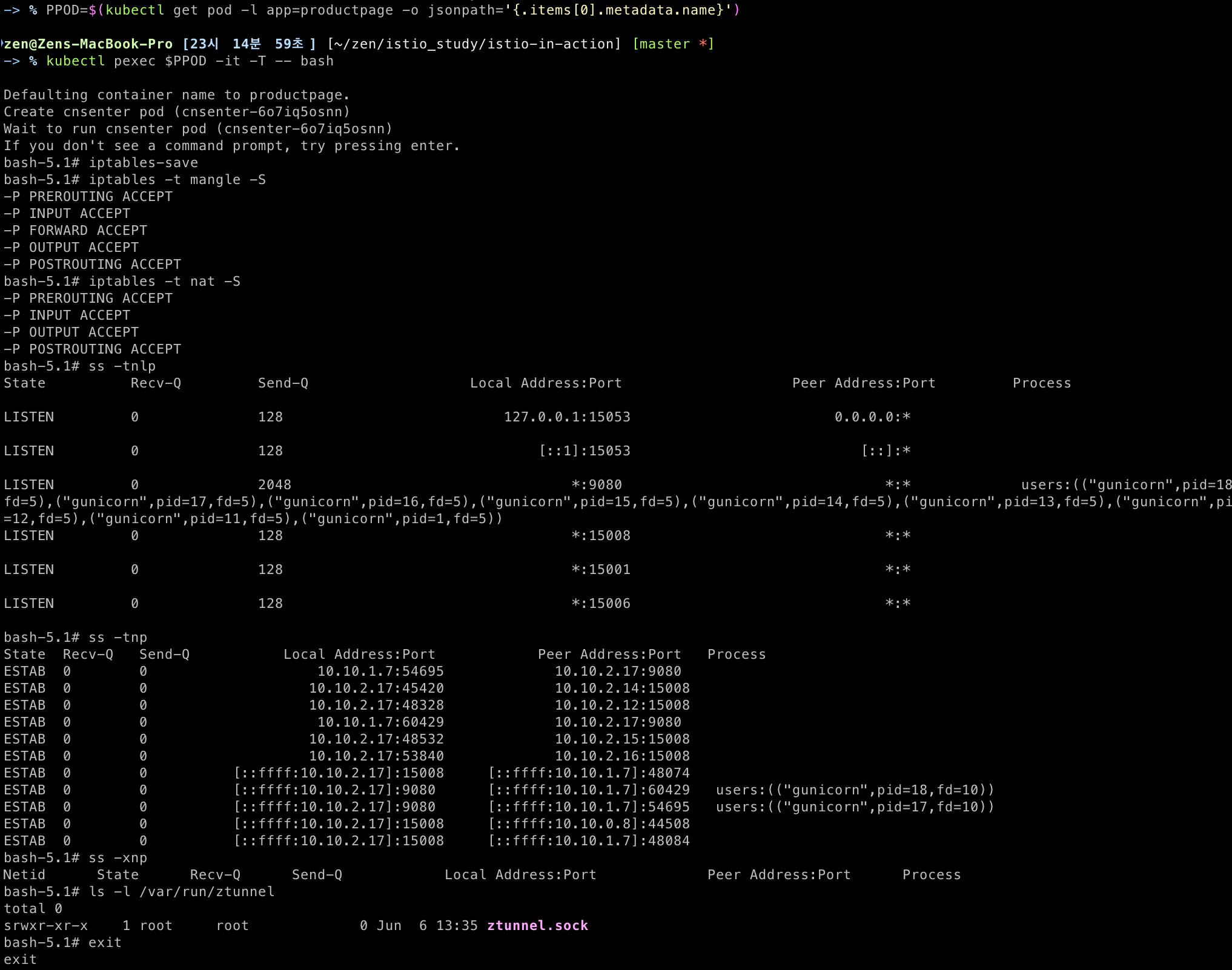1232x970 pixels.
Task: Click the *:15001 listening port
Action: (x=601, y=570)
